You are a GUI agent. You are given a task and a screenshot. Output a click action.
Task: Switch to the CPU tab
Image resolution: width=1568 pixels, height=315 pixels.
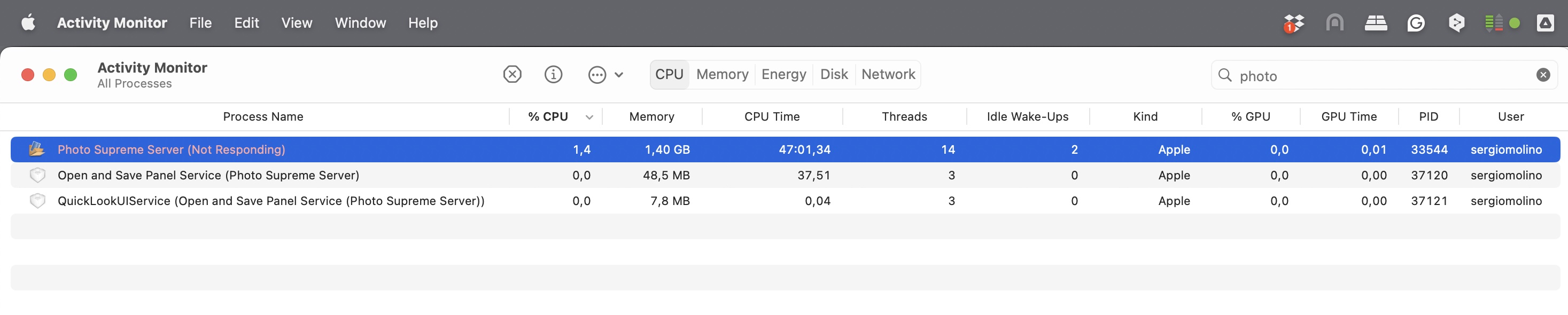pos(669,74)
